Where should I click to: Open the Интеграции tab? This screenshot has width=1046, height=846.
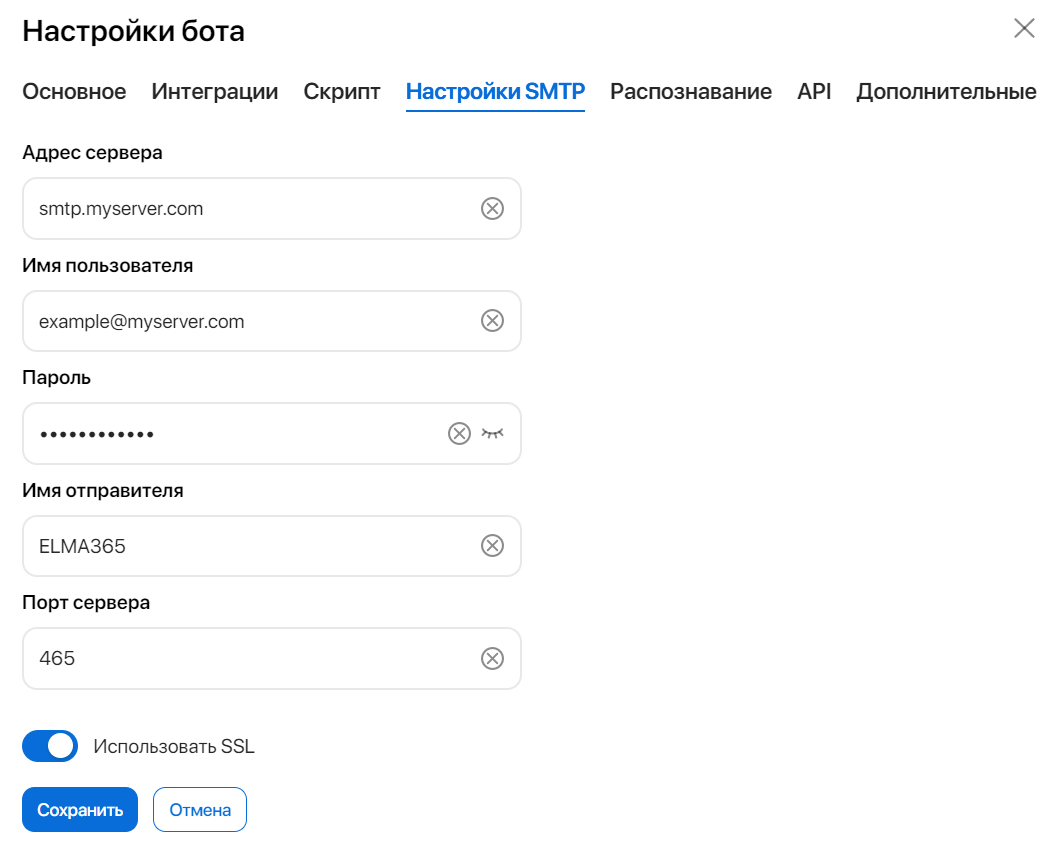(215, 91)
